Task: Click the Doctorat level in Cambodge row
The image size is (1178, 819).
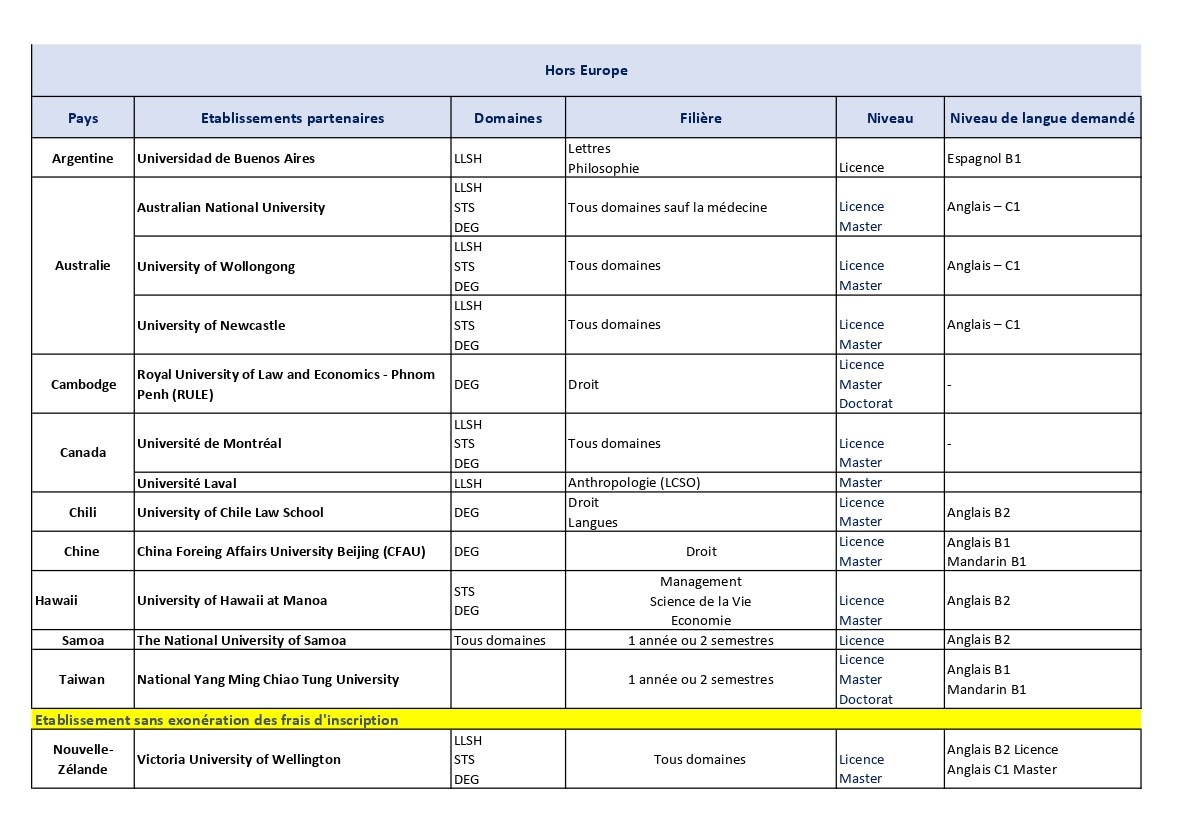Action: [865, 404]
